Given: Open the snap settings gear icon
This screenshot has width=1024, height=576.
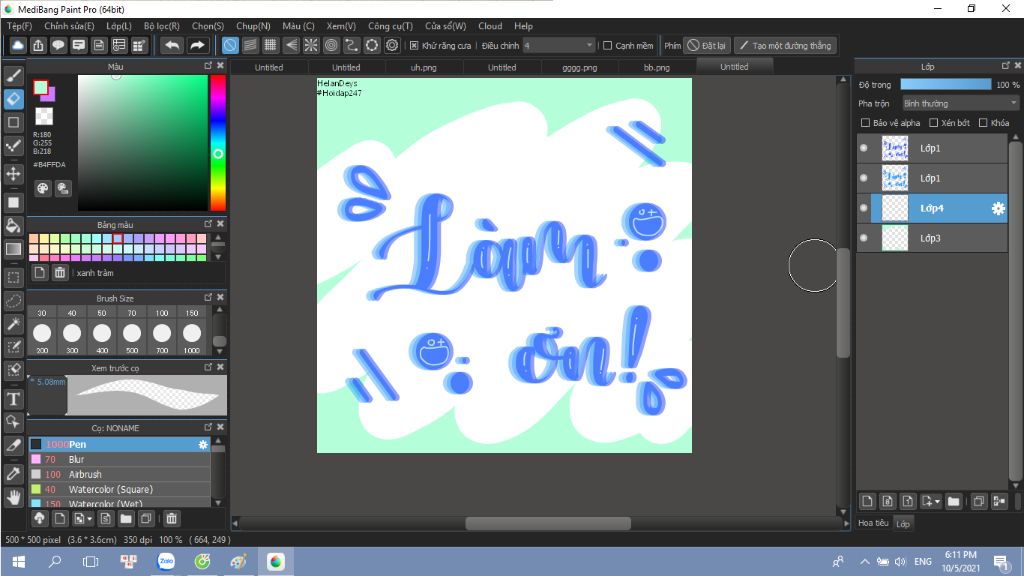Looking at the screenshot, I should click(392, 45).
